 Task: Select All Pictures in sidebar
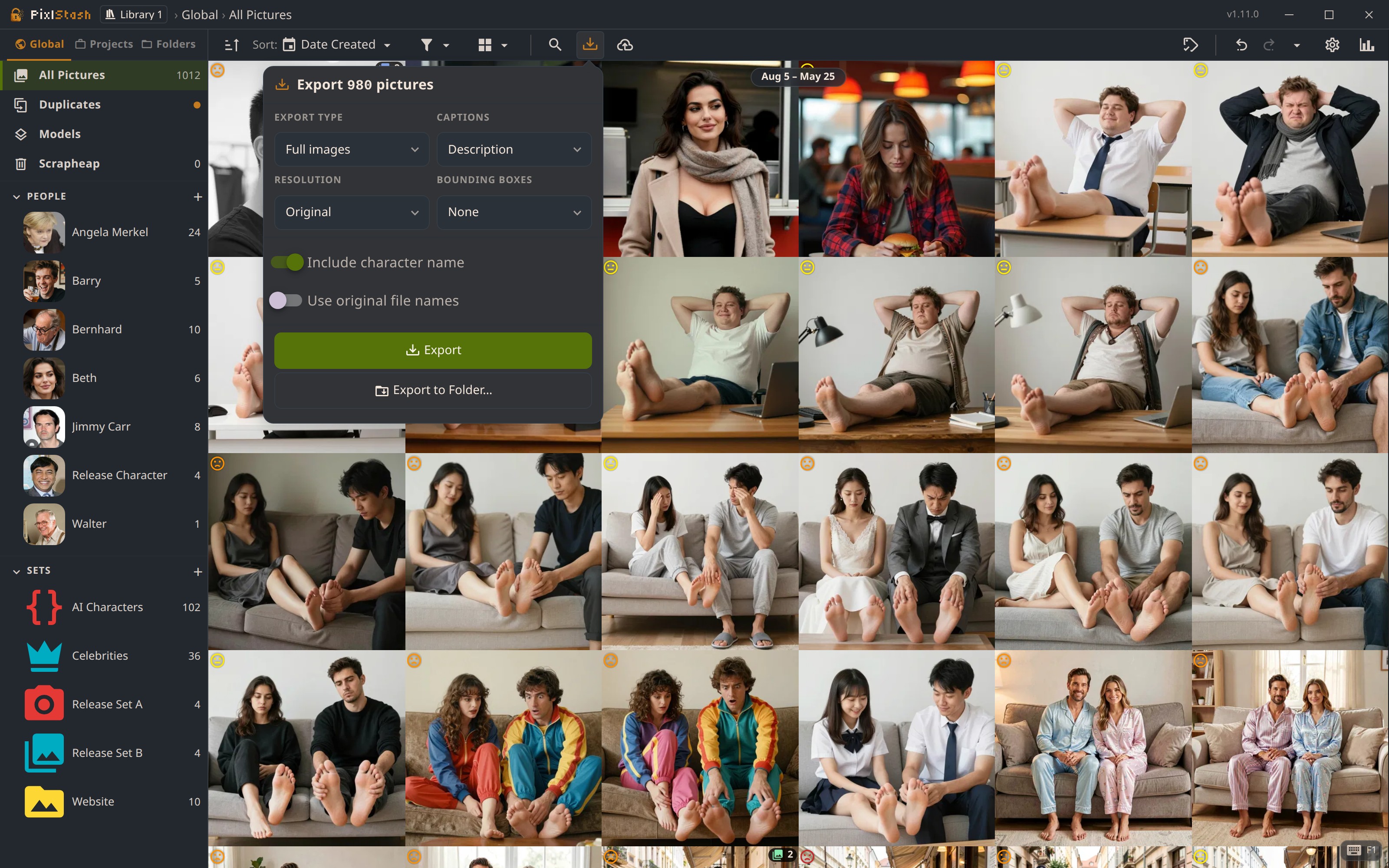point(104,75)
